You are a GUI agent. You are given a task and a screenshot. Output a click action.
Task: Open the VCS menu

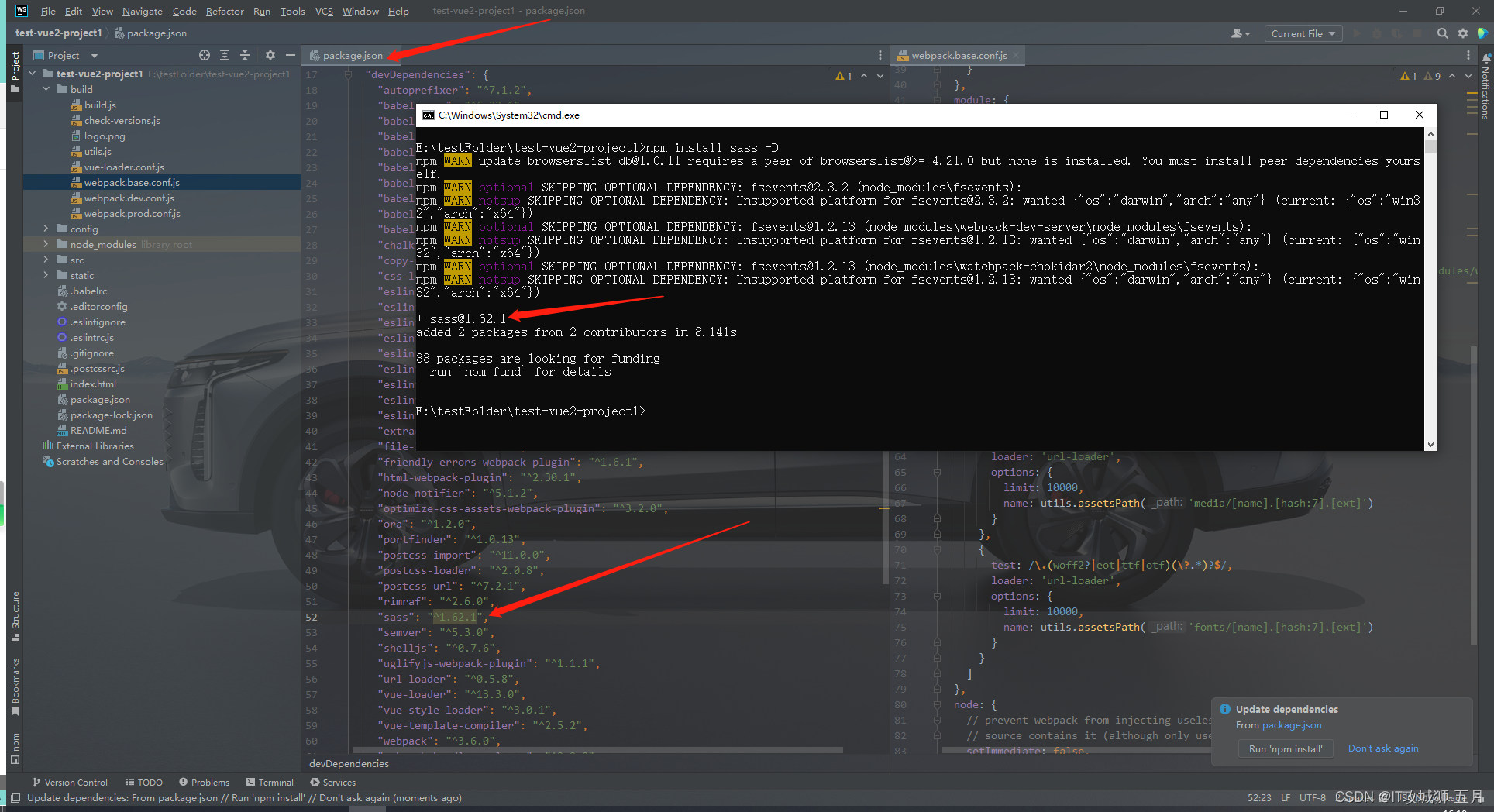(324, 11)
